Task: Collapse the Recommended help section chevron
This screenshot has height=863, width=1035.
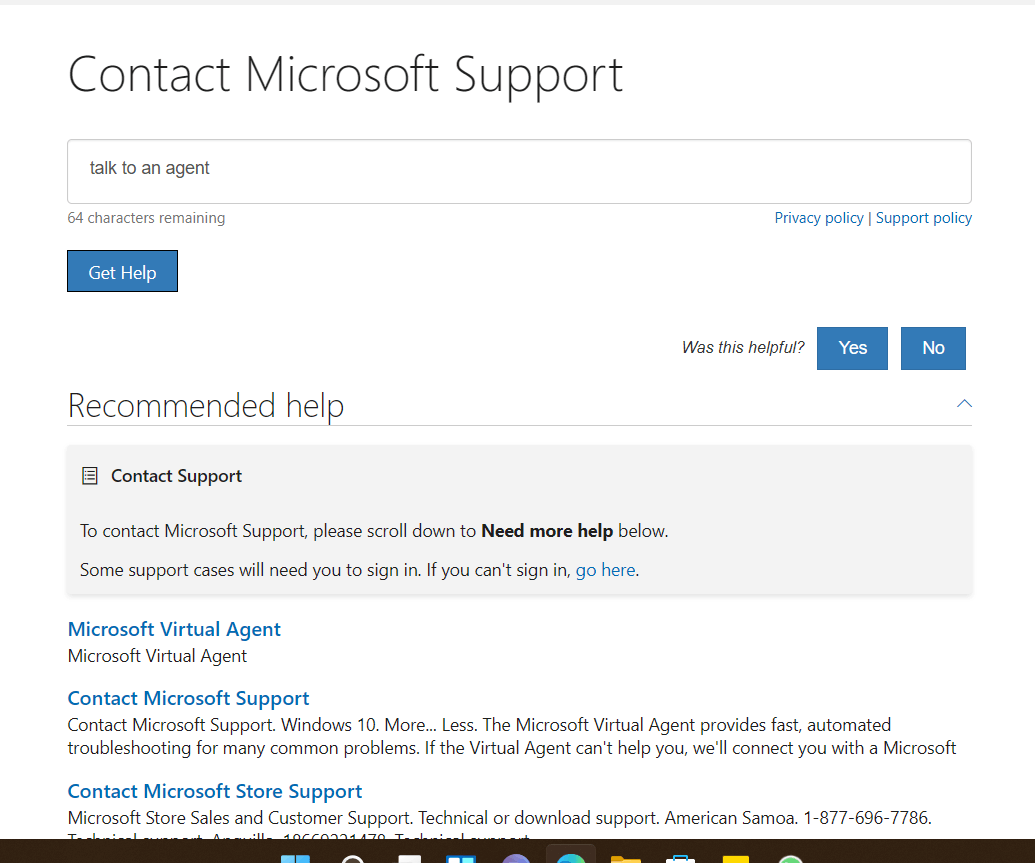Action: click(x=964, y=403)
